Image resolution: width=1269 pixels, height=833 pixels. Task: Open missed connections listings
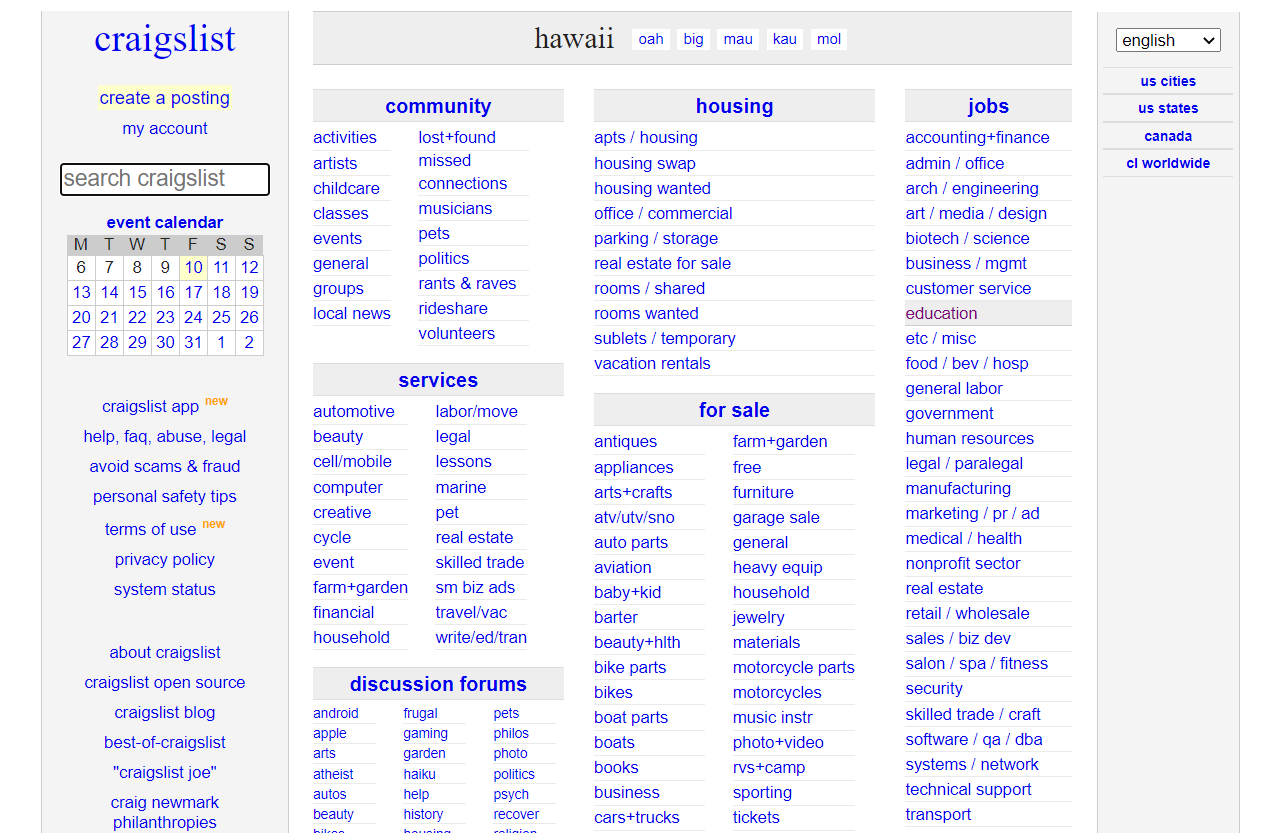tap(463, 172)
